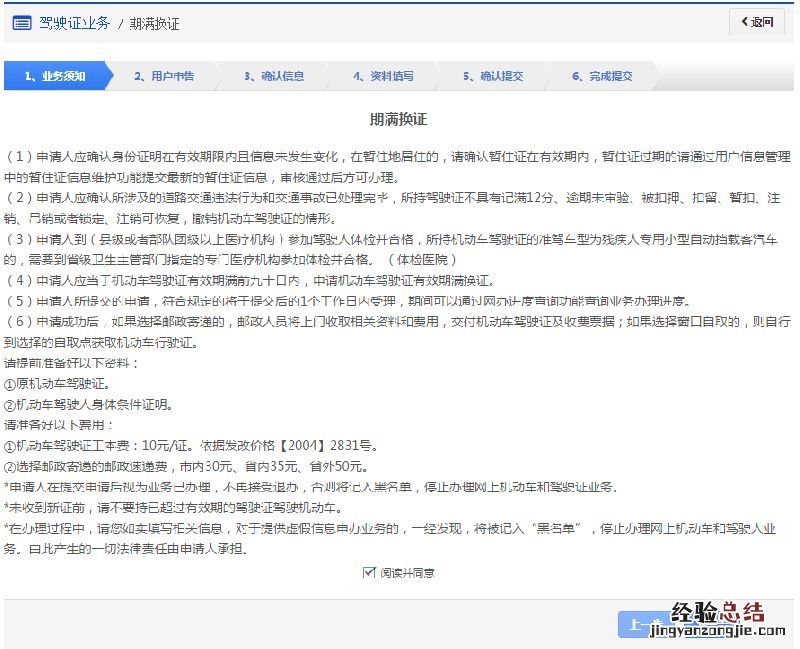Viewport: 800px width, 649px height.
Task: Click the centered 期满换证 page heading
Action: click(x=398, y=119)
